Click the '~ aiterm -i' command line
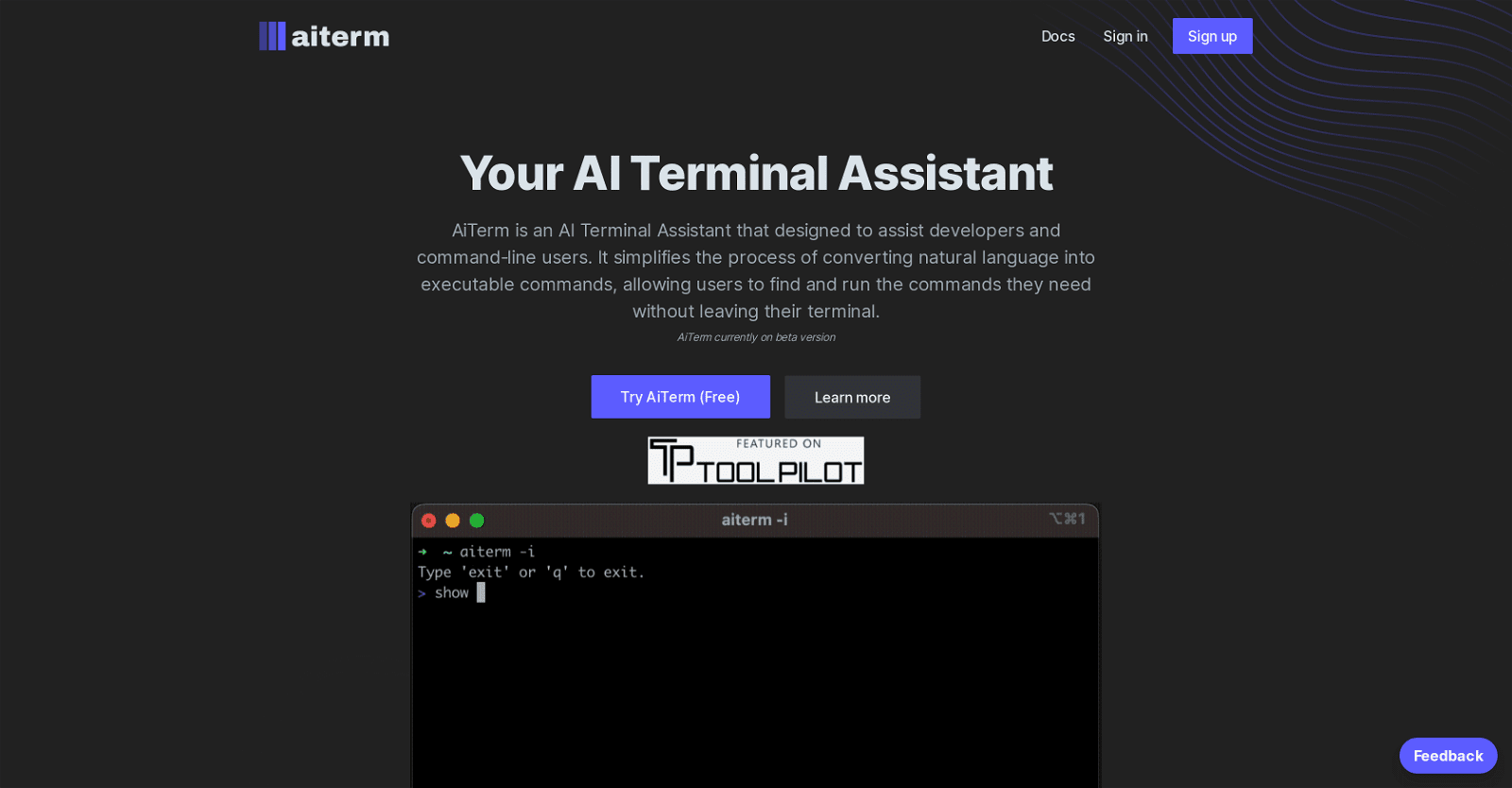The height and width of the screenshot is (788, 1512). click(x=477, y=551)
